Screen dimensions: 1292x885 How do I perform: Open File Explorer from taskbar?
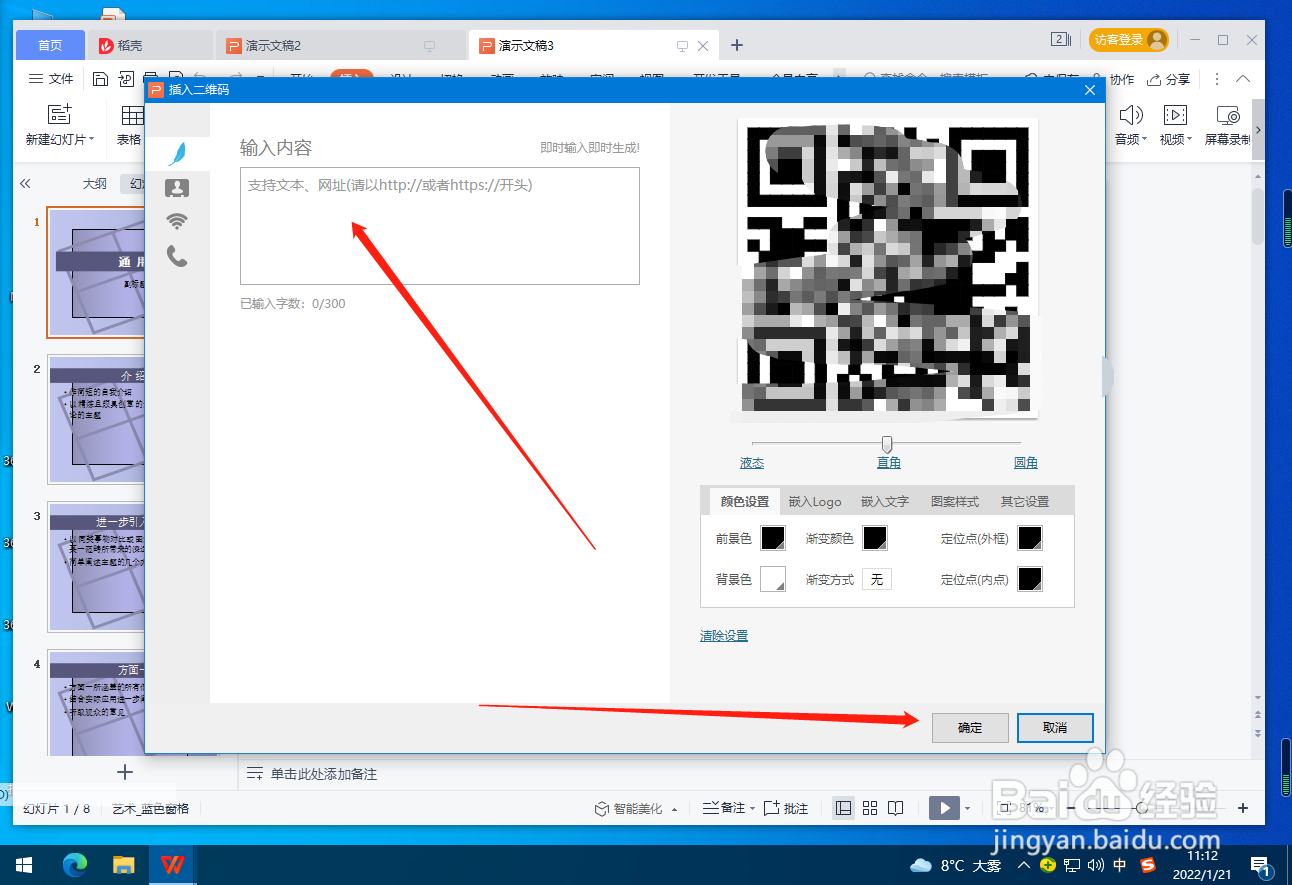(123, 865)
